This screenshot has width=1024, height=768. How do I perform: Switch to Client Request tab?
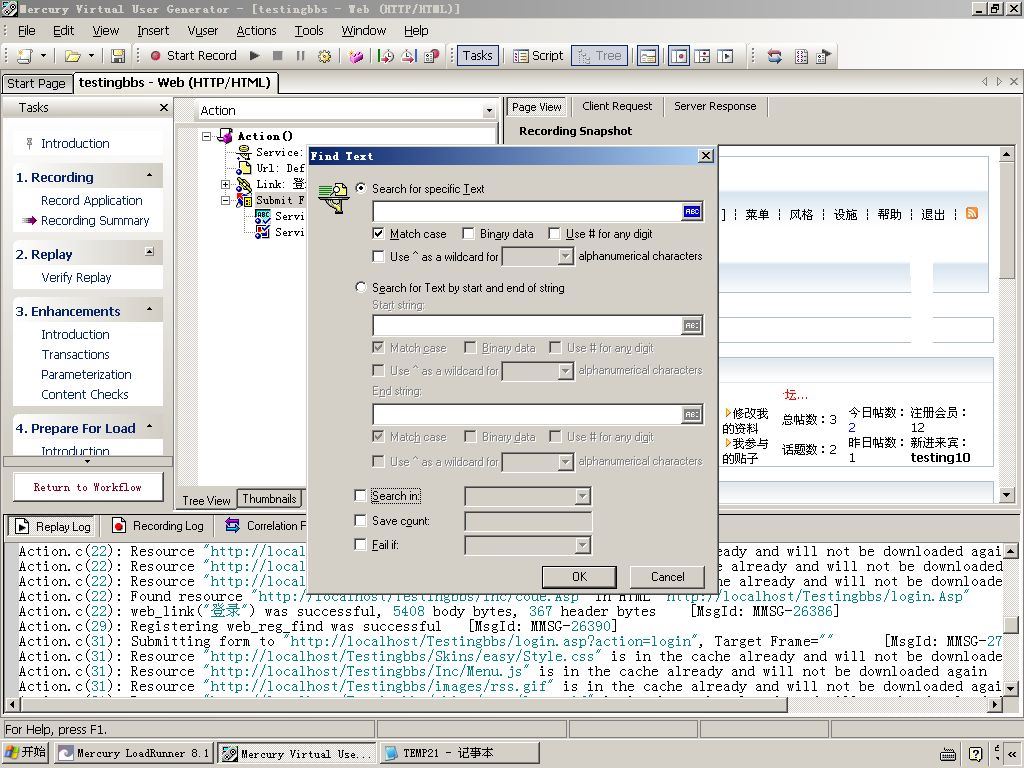tap(617, 106)
